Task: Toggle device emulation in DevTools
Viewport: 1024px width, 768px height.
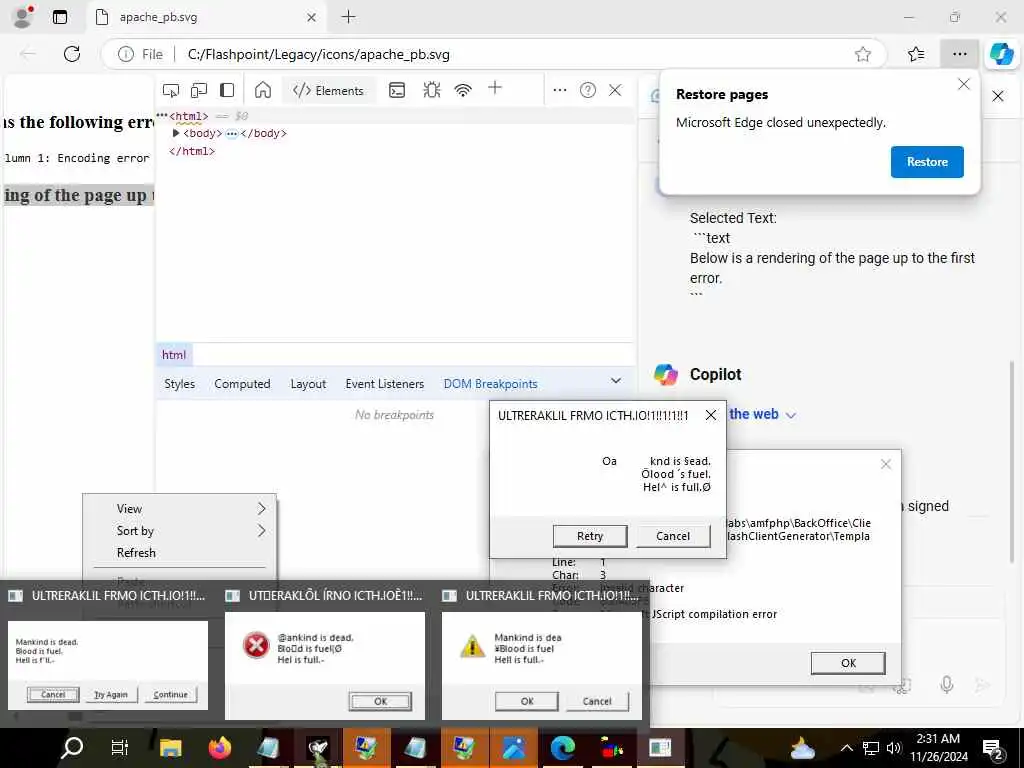Action: 199,90
